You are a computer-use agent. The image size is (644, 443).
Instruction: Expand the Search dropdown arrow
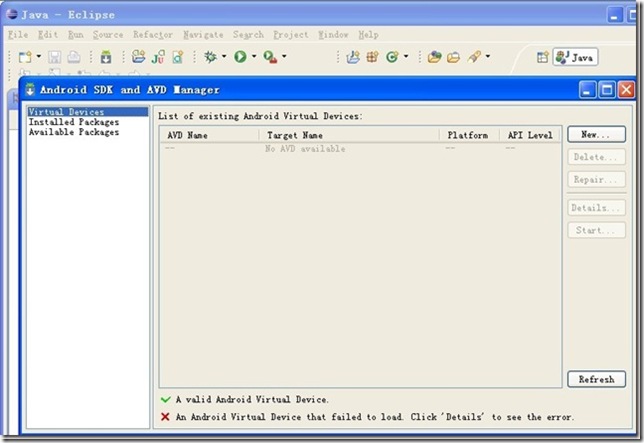(x=488, y=56)
